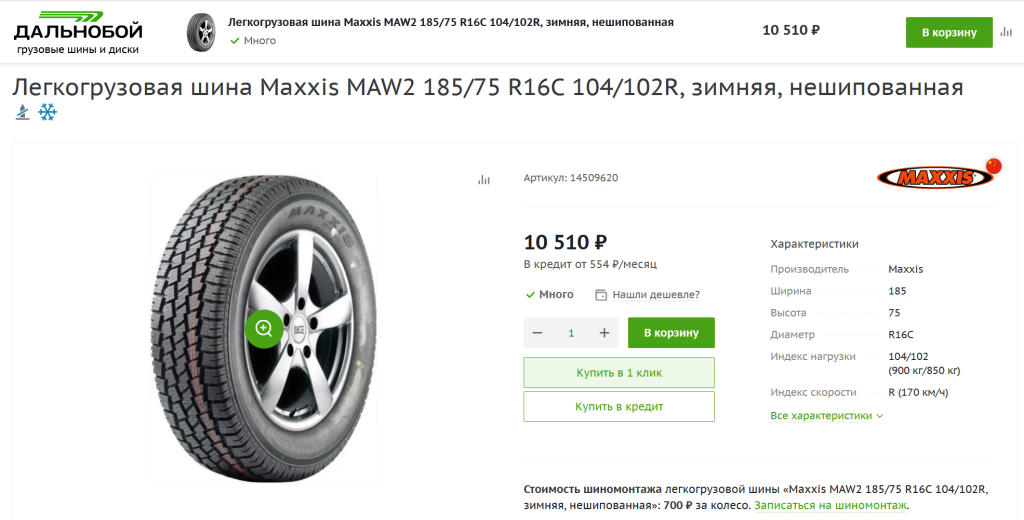The height and width of the screenshot is (520, 1024).
Task: Decrease quantity with the minus button
Action: coord(538,333)
